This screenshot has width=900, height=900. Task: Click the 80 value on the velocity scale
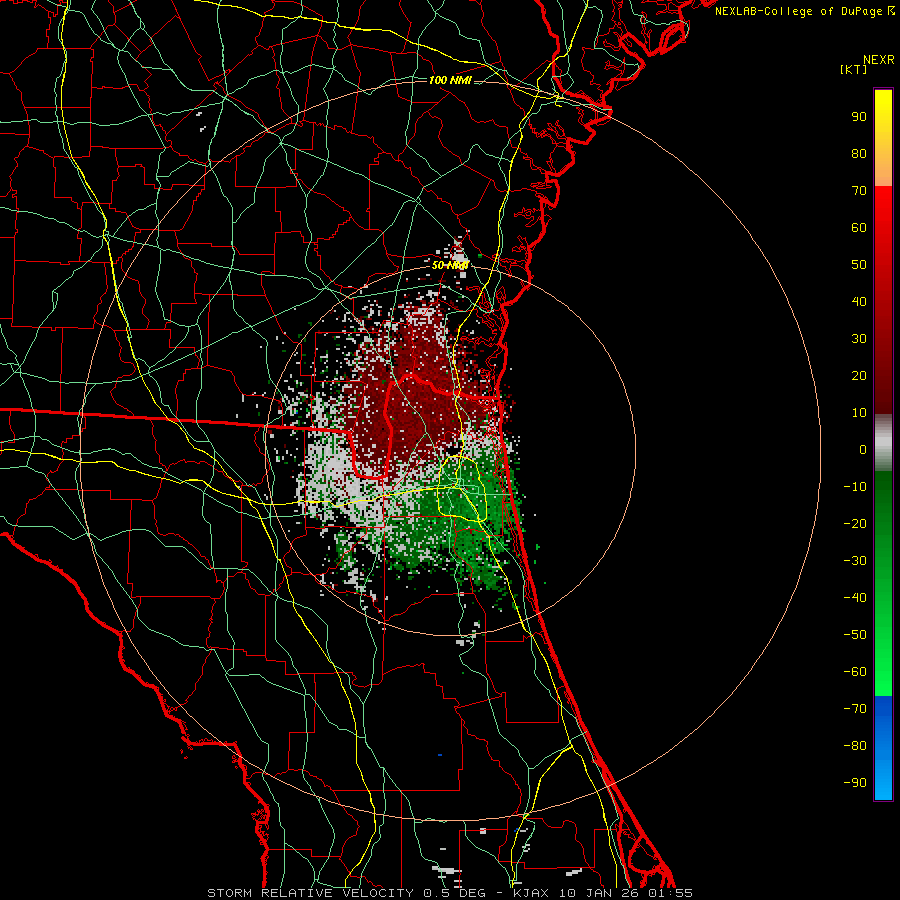pyautogui.click(x=859, y=153)
